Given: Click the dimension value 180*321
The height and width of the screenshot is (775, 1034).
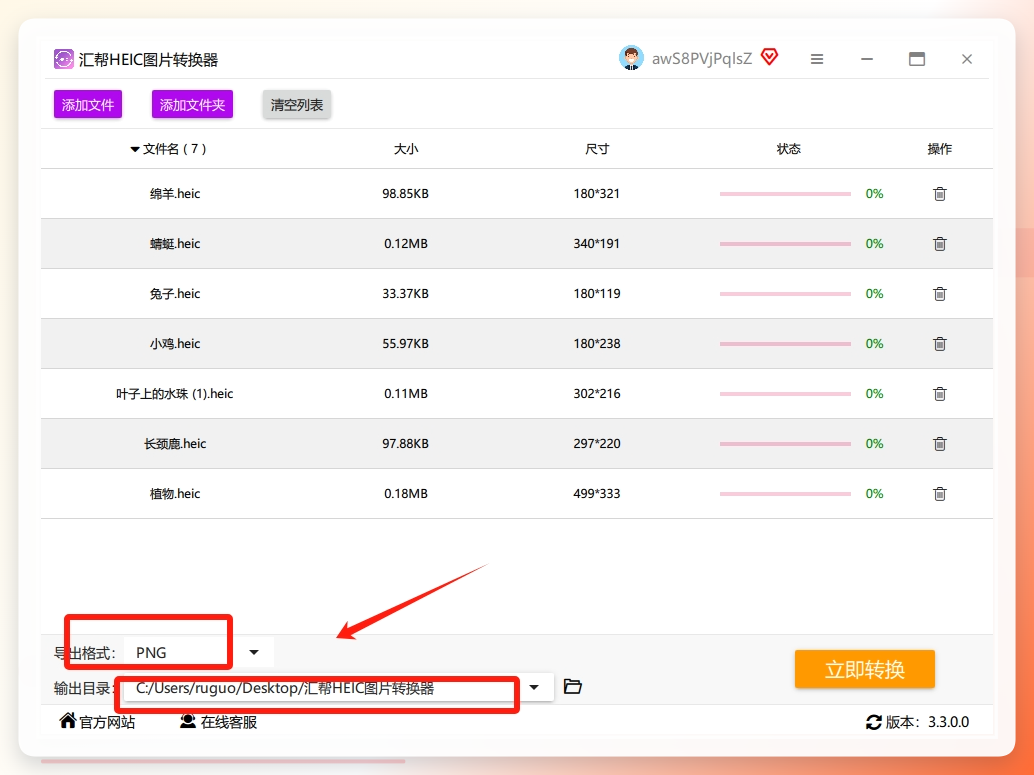Looking at the screenshot, I should pos(597,194).
